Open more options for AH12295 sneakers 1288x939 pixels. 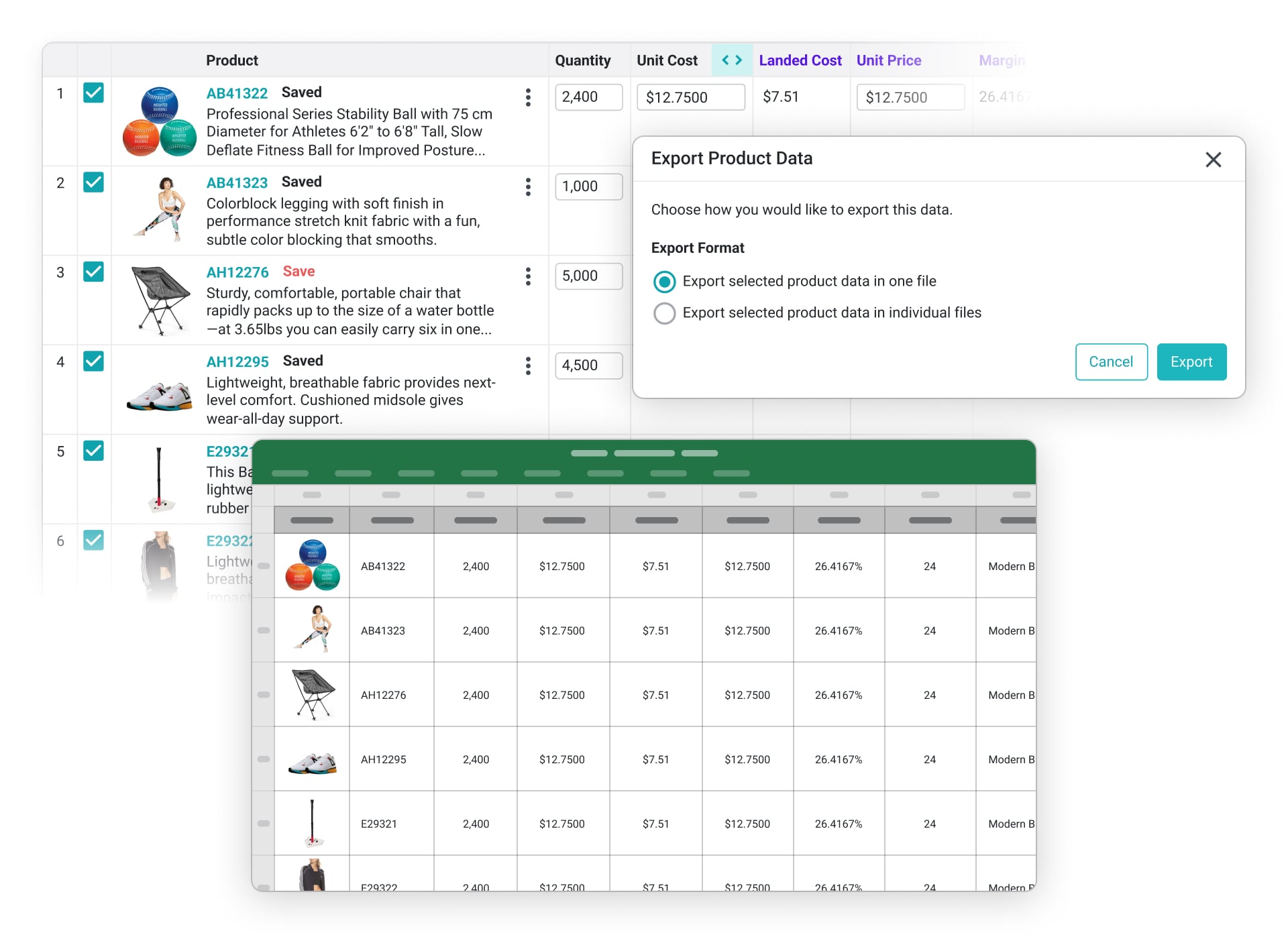point(528,366)
